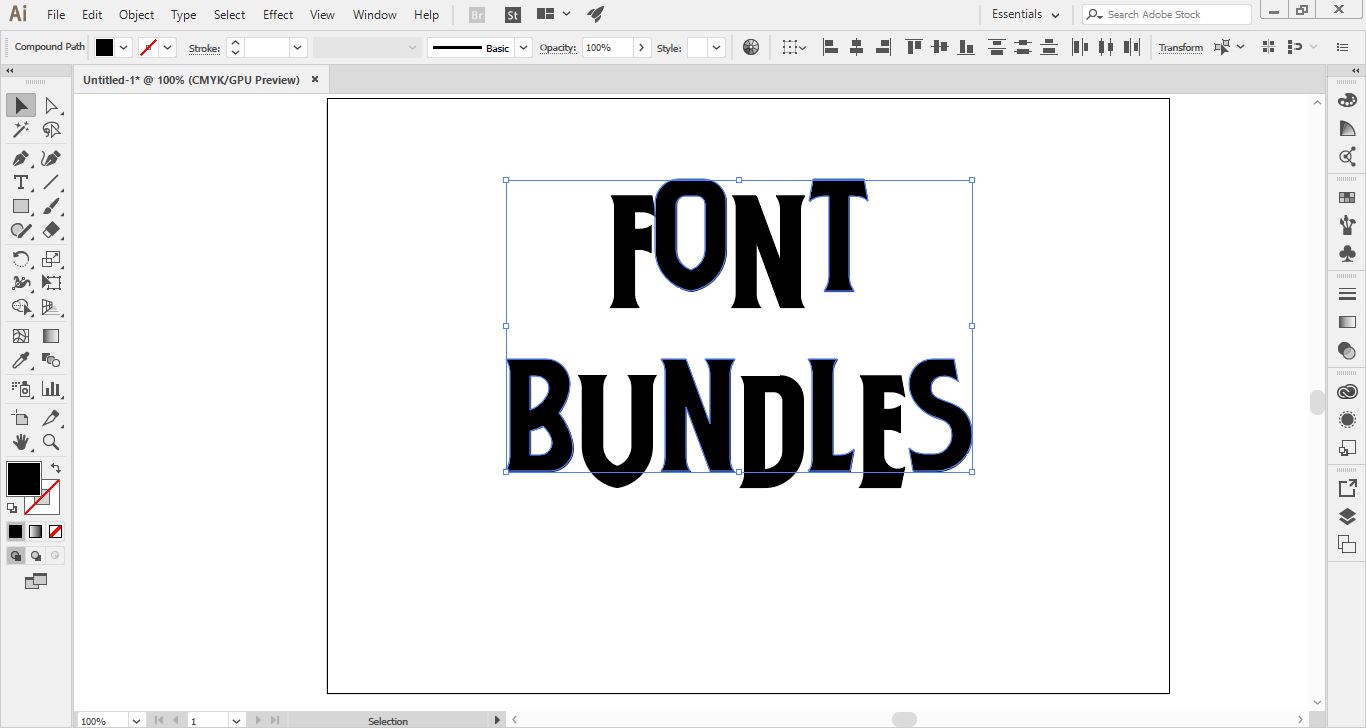
Task: Open the Color panel palette icon
Action: (1347, 101)
